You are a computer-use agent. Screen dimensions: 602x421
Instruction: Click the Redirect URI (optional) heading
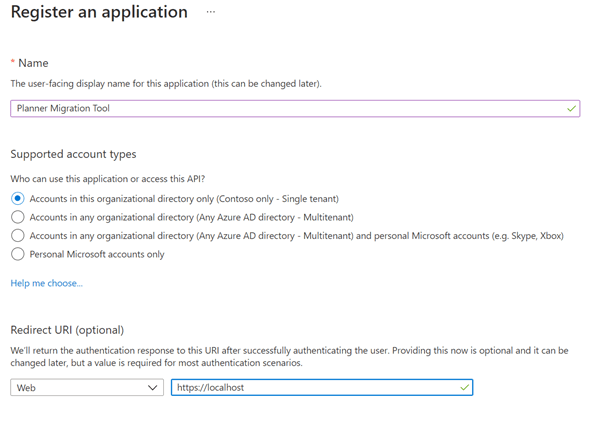click(66, 329)
